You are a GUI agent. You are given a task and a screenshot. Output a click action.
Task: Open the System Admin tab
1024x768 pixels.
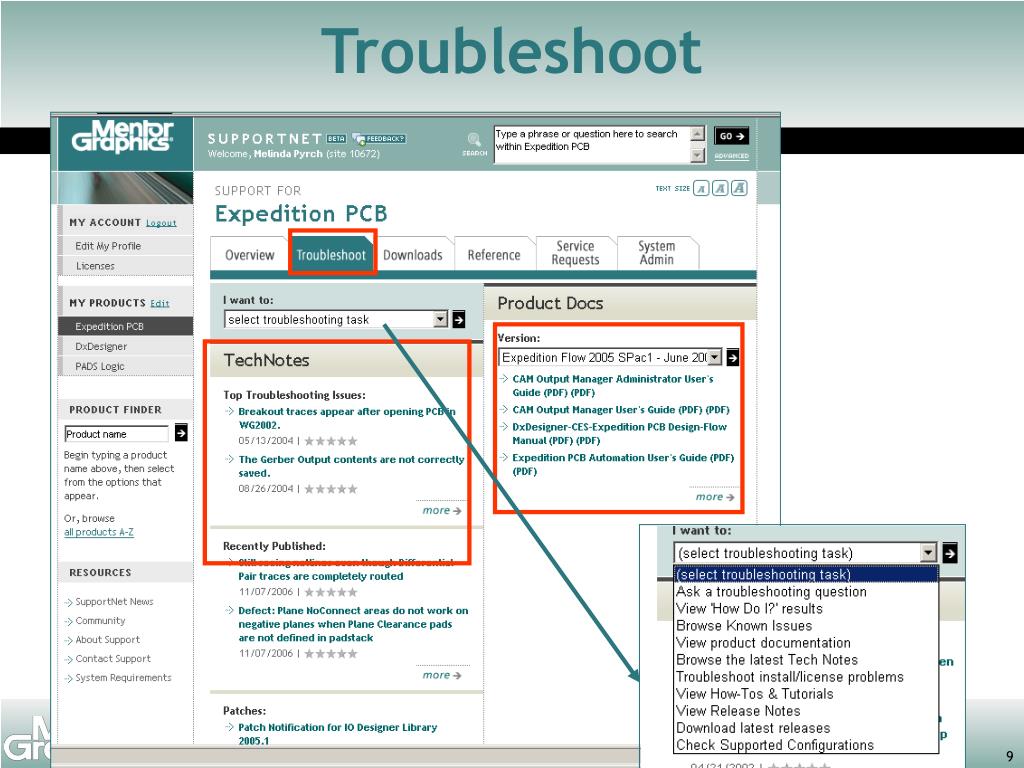656,253
